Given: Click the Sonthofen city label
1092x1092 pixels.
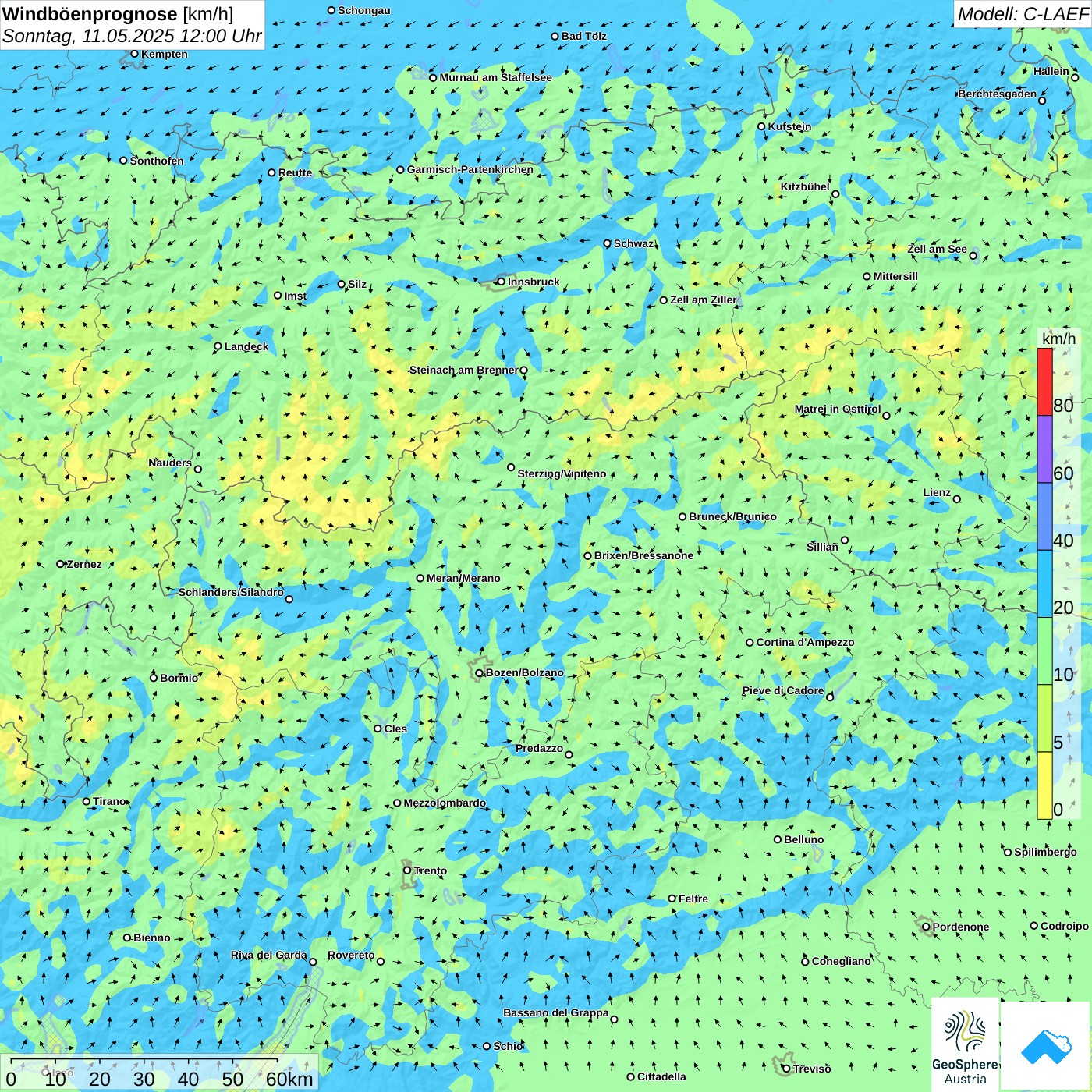Looking at the screenshot, I should [x=156, y=161].
